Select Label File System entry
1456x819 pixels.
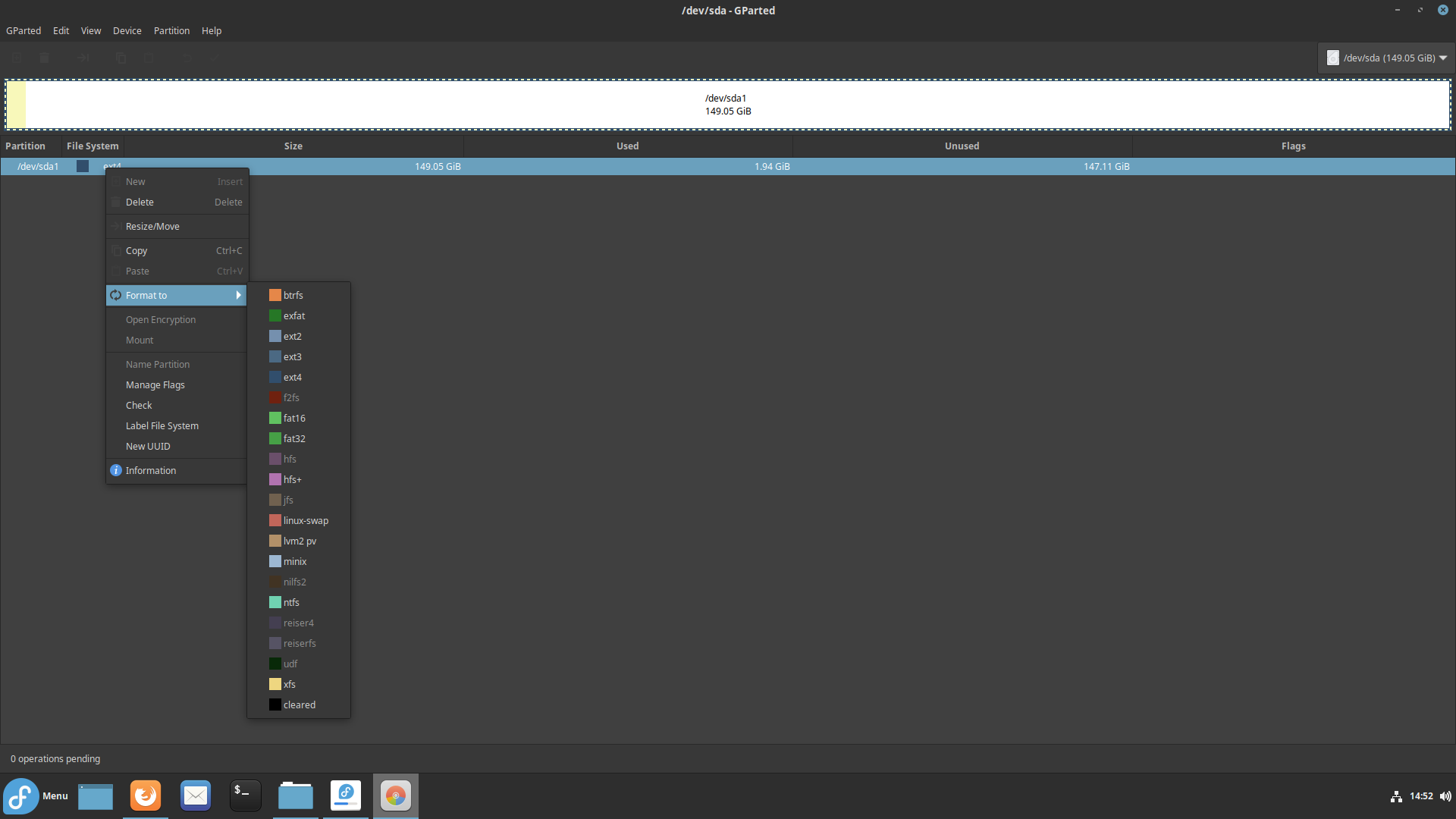tap(177, 426)
